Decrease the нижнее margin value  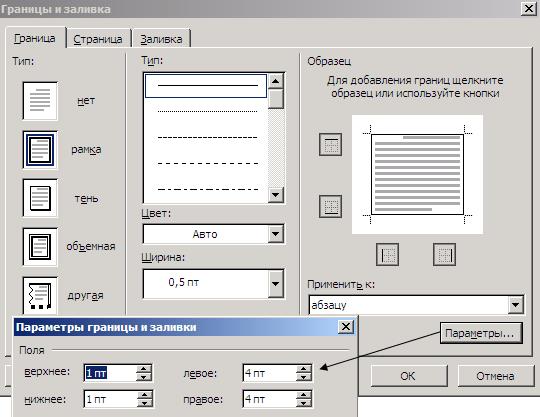coord(144,403)
